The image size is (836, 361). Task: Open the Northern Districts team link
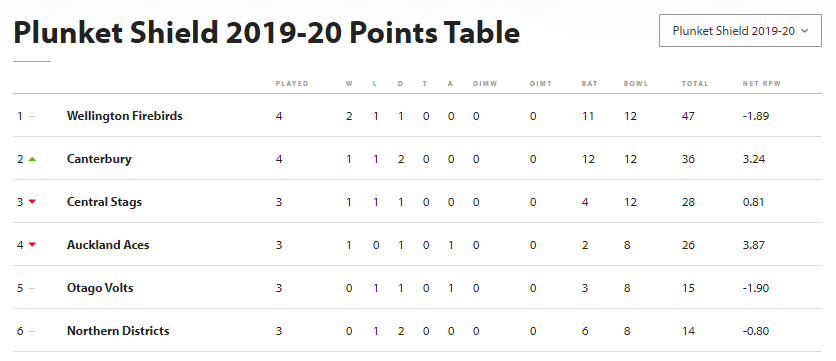[x=118, y=331]
